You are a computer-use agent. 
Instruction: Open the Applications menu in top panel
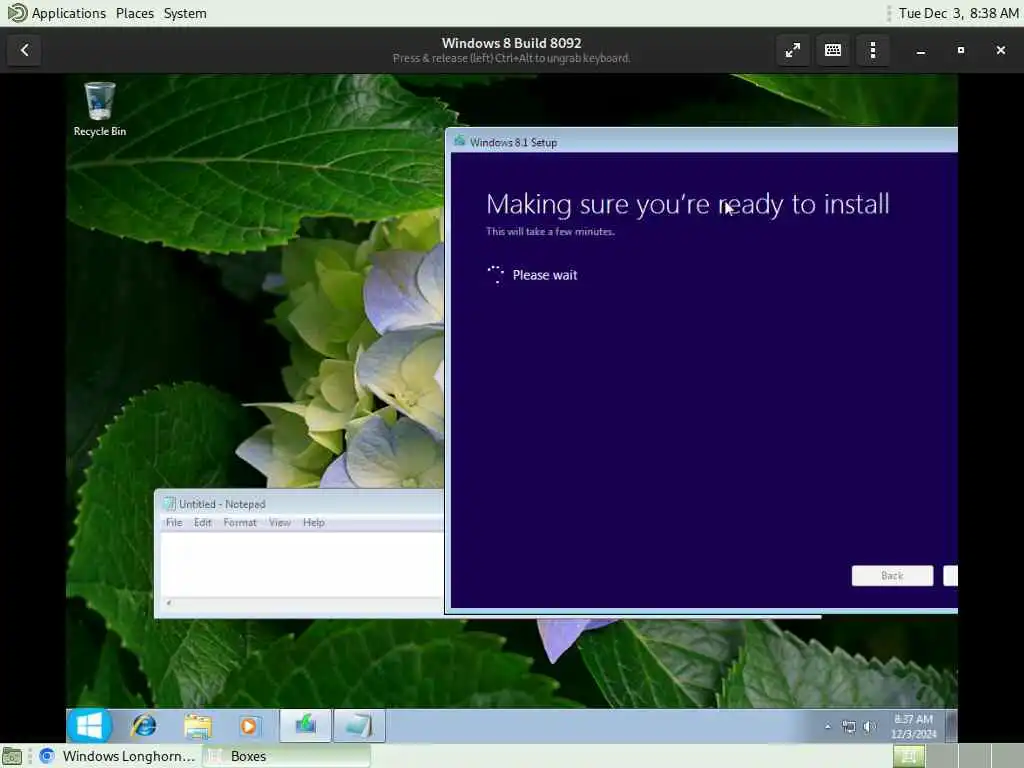click(x=68, y=13)
